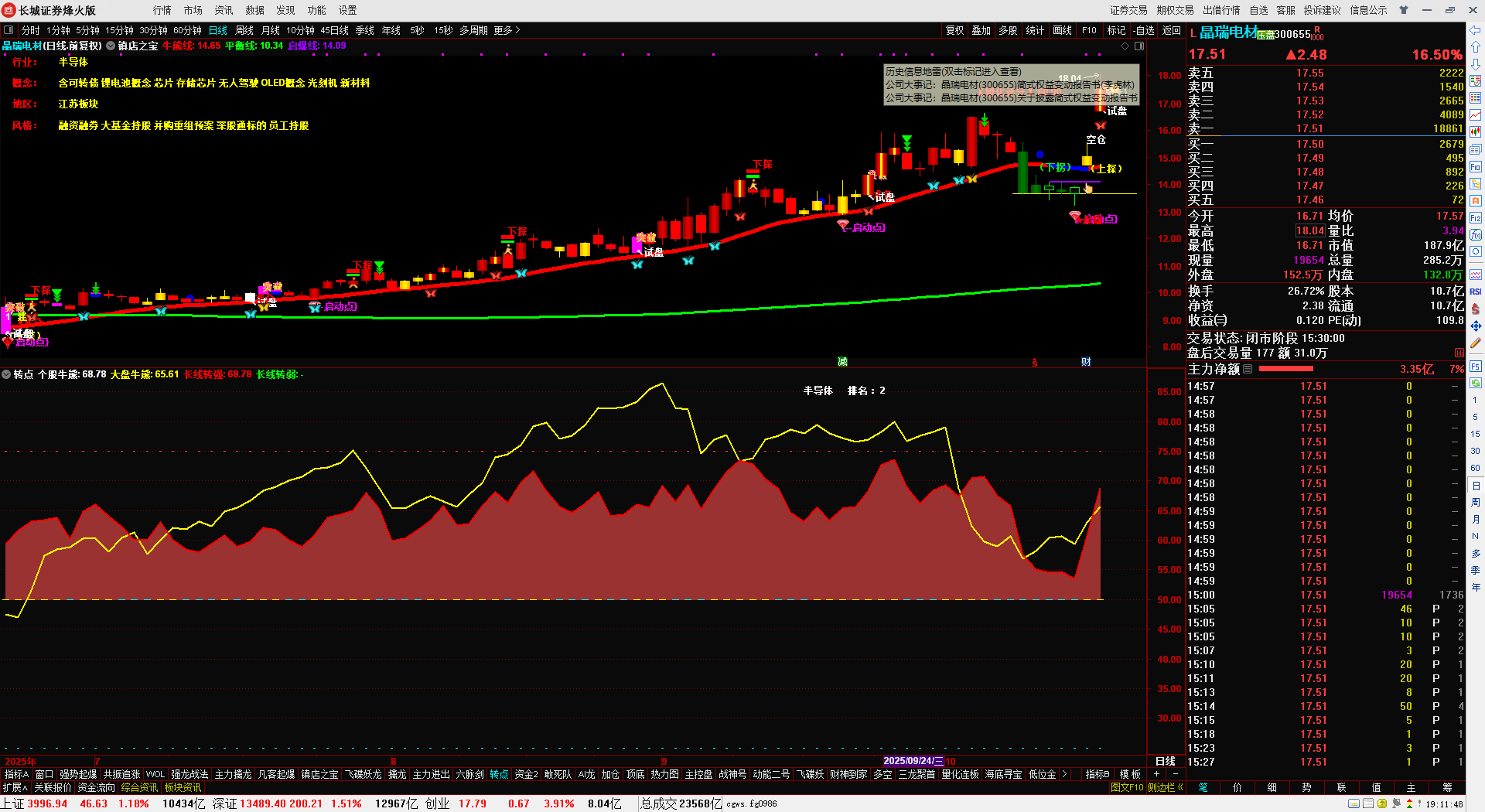Open the 功能 menu

[317, 10]
